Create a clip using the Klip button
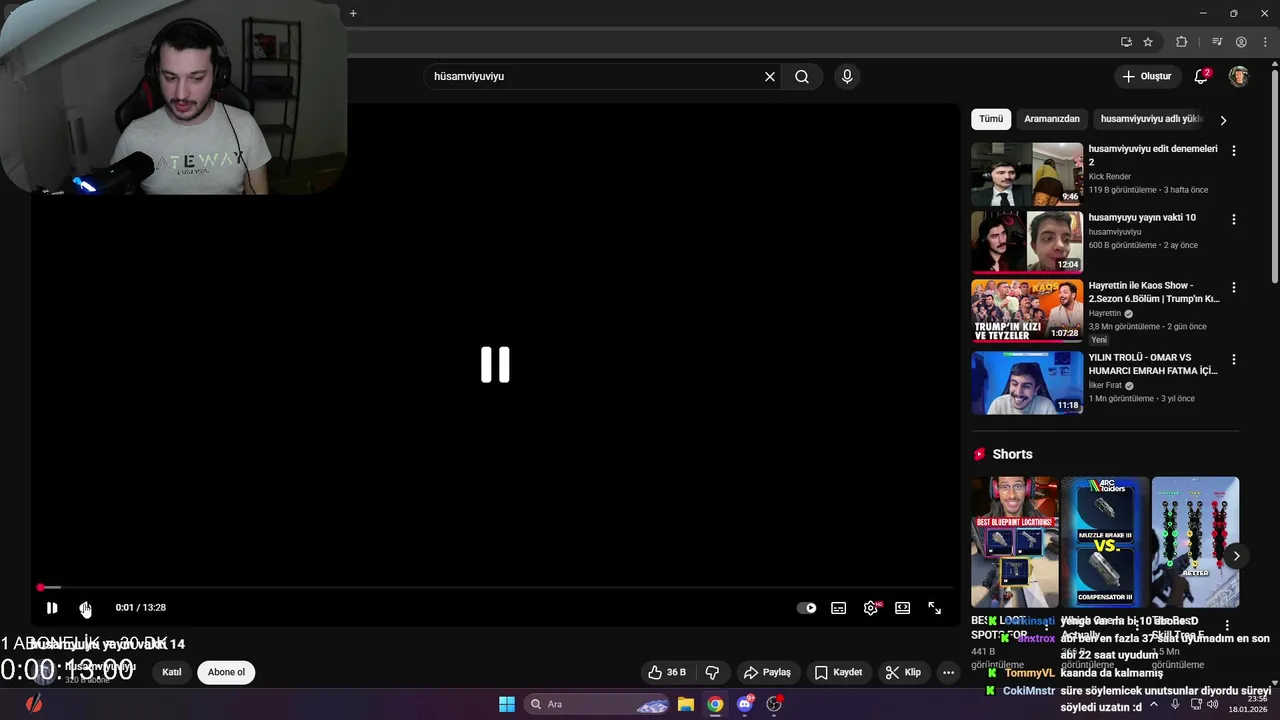1280x720 pixels. coord(903,672)
